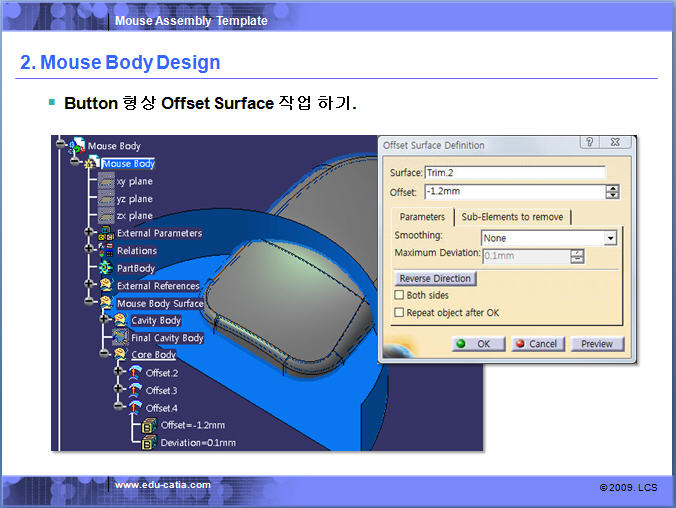
Task: Click the xy plane icon in tree
Action: pyautogui.click(x=106, y=182)
